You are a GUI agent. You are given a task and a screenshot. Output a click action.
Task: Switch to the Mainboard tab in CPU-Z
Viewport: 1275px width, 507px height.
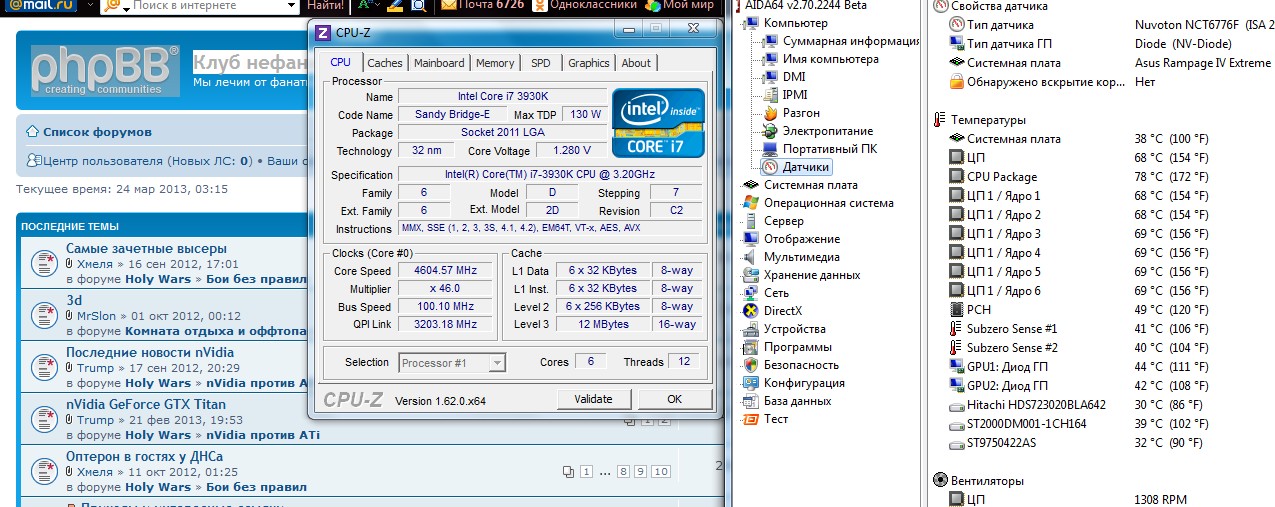(x=439, y=63)
